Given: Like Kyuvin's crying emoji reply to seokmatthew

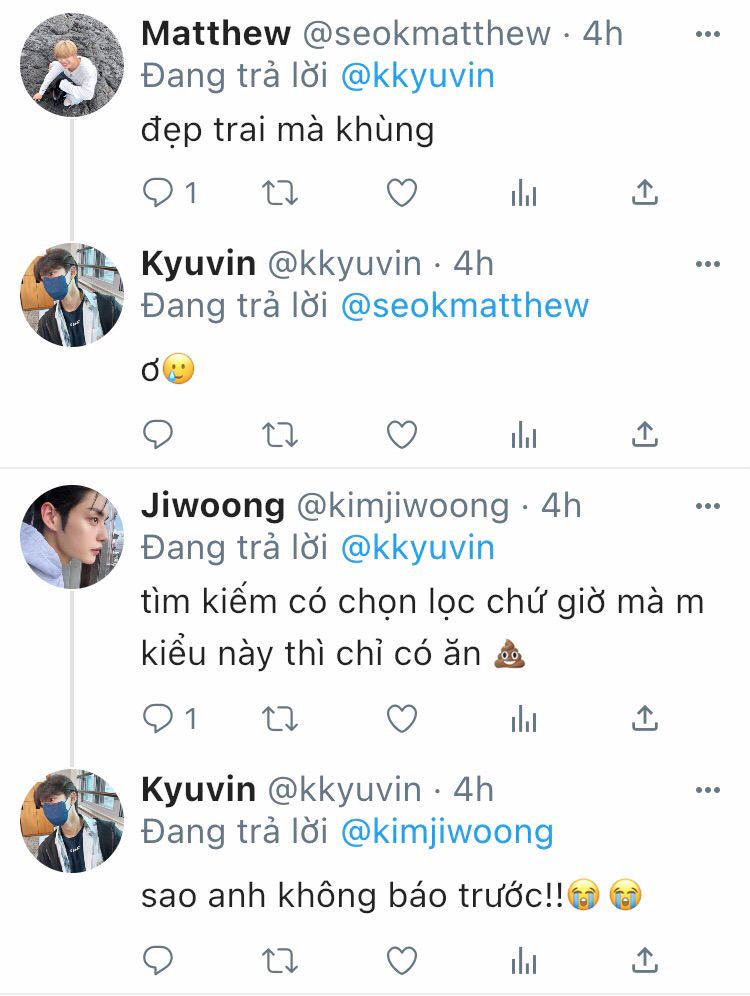Looking at the screenshot, I should pos(402,435).
